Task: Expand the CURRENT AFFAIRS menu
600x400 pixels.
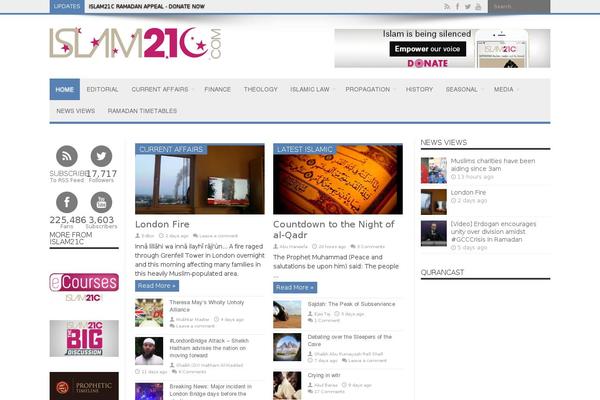Action: coord(160,89)
